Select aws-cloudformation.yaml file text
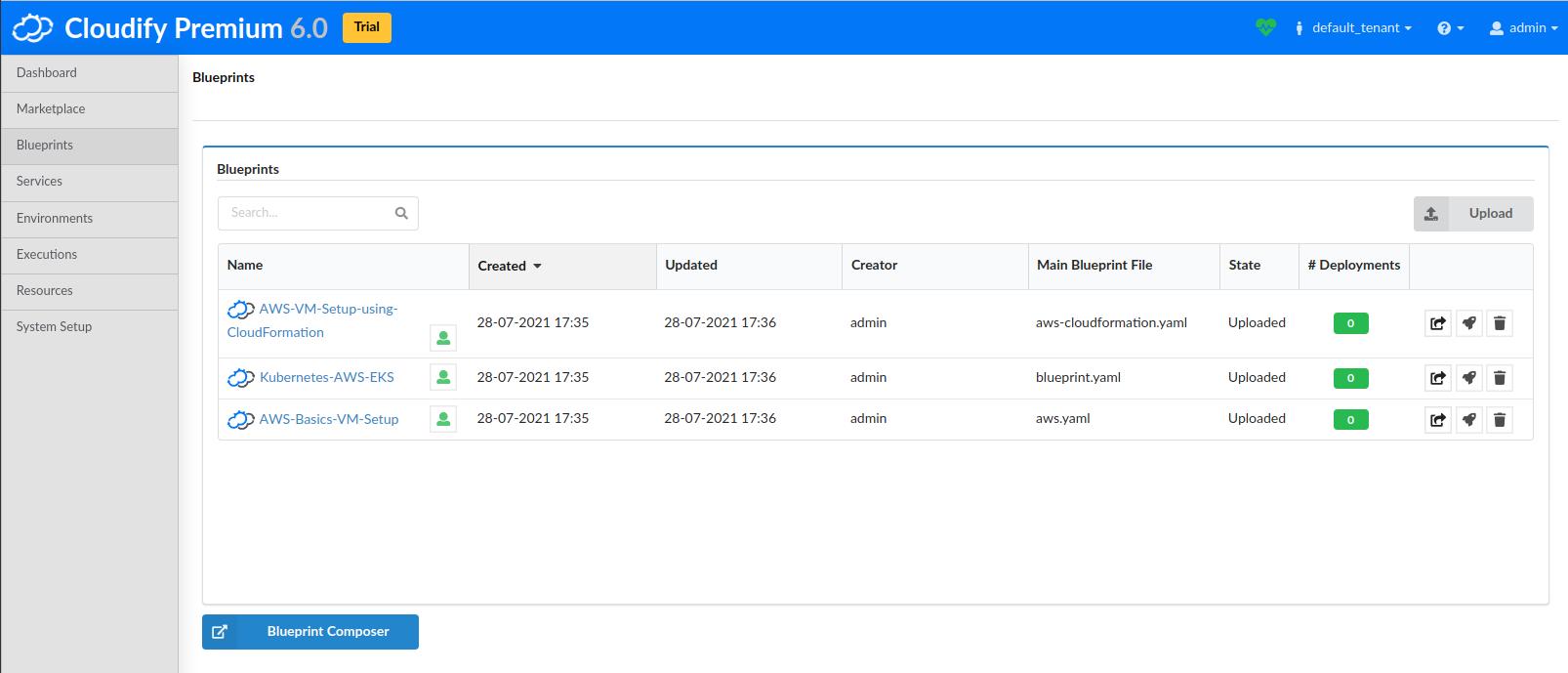Viewport: 1568px width, 673px height. click(1111, 323)
